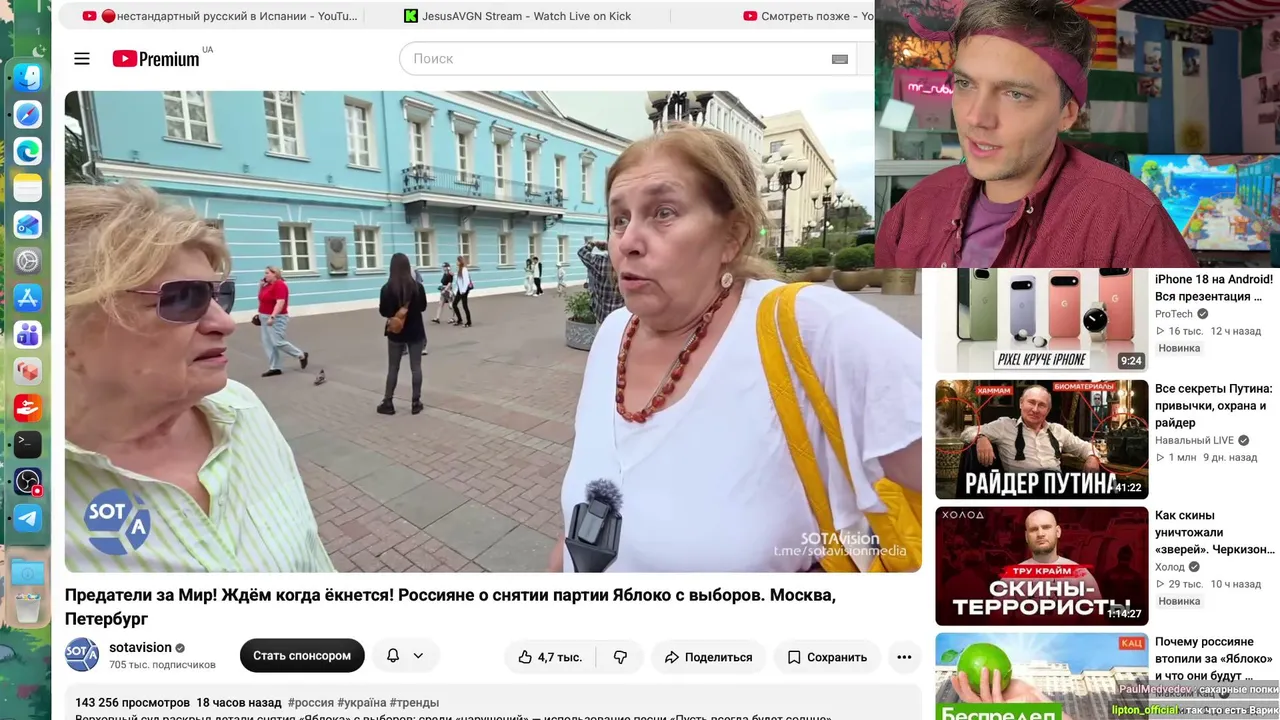Open the Райдер Путина video thumbnail
Screen dimensions: 1280x720
[x=1041, y=439]
